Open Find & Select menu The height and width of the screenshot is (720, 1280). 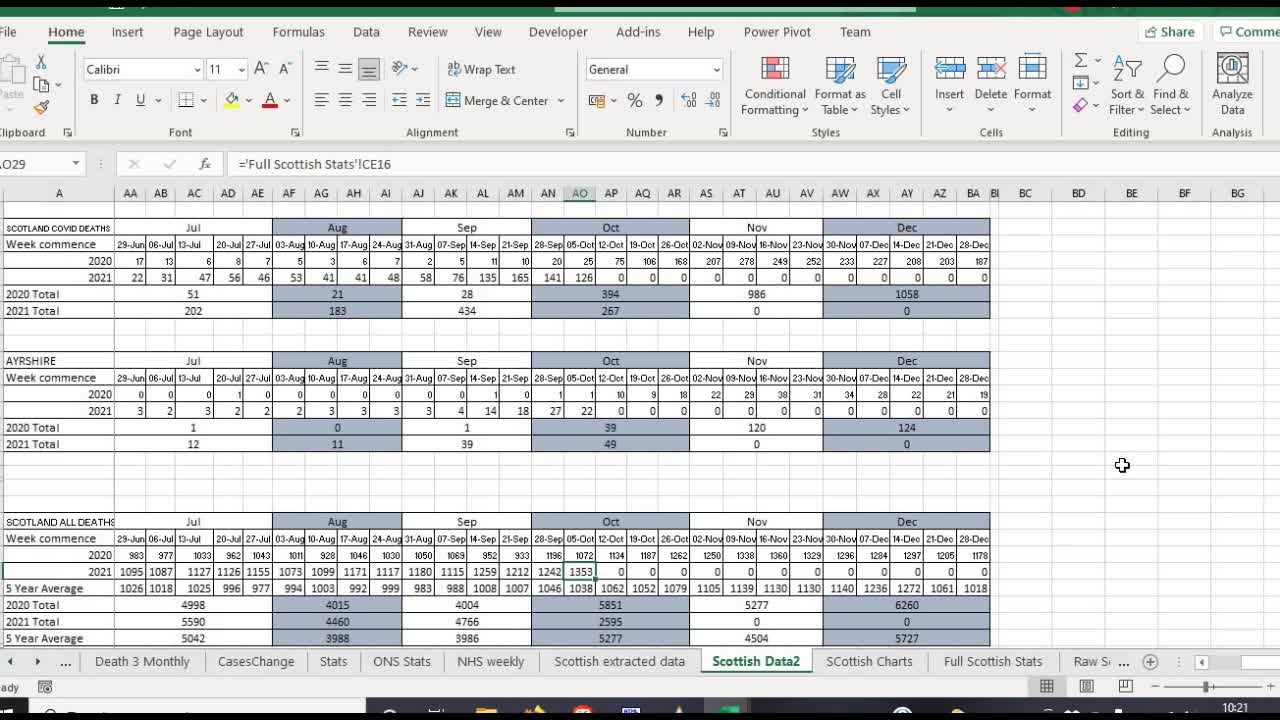1170,86
